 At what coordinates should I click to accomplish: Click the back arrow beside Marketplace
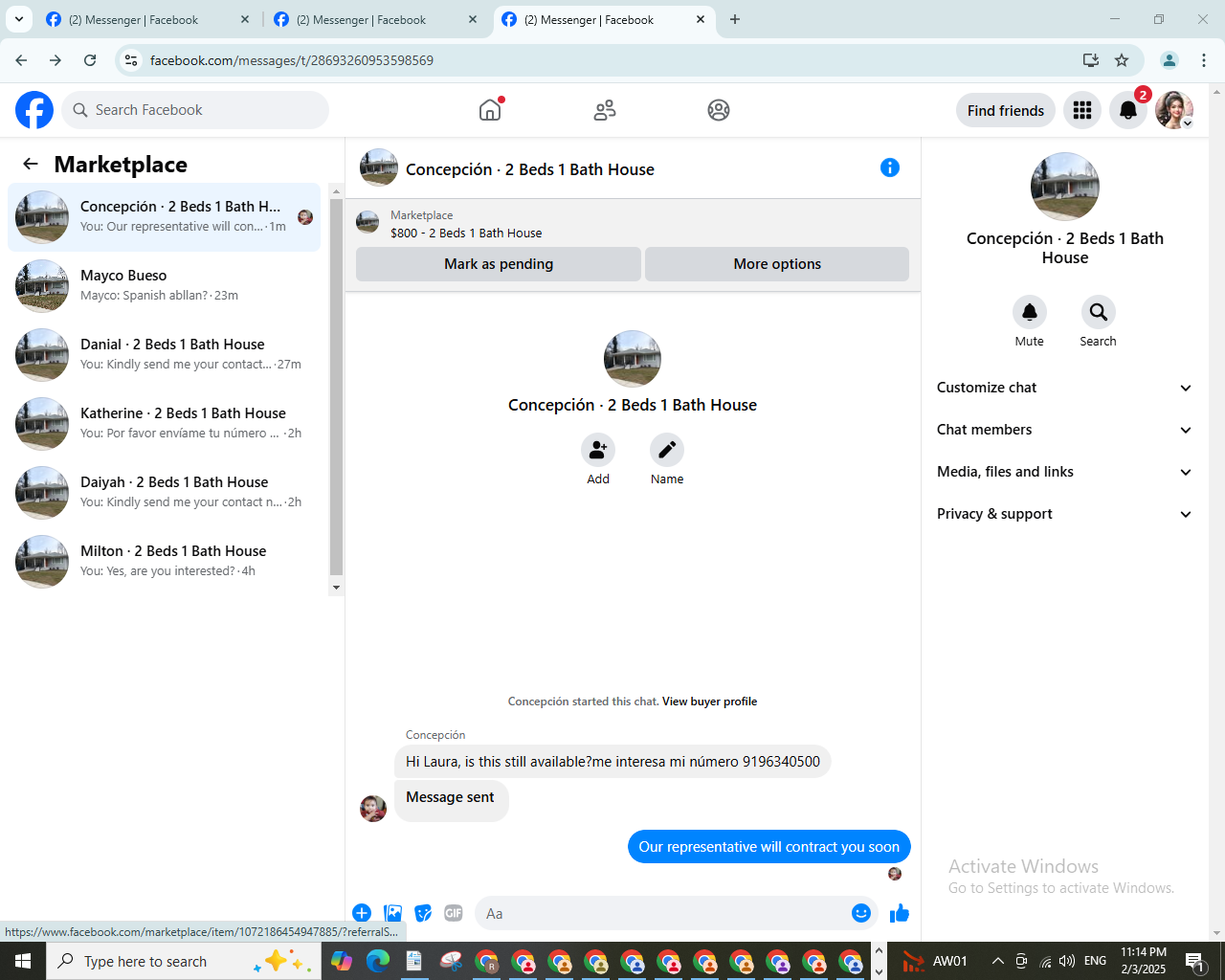[x=31, y=164]
